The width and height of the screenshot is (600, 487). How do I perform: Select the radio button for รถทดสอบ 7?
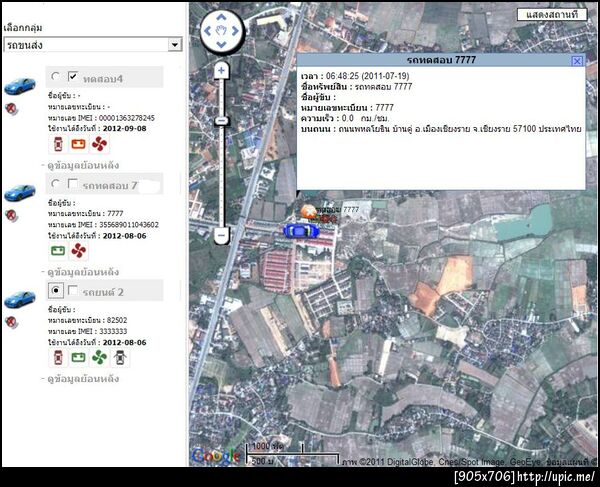[x=56, y=183]
